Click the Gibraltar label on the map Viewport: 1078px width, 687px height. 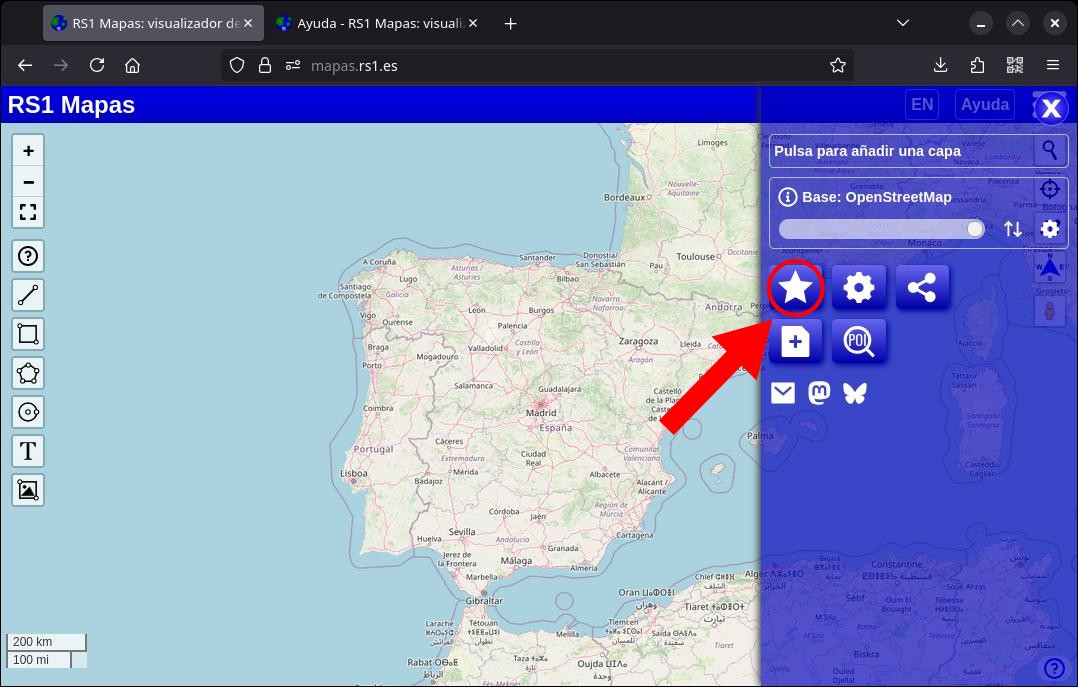pyautogui.click(x=484, y=601)
